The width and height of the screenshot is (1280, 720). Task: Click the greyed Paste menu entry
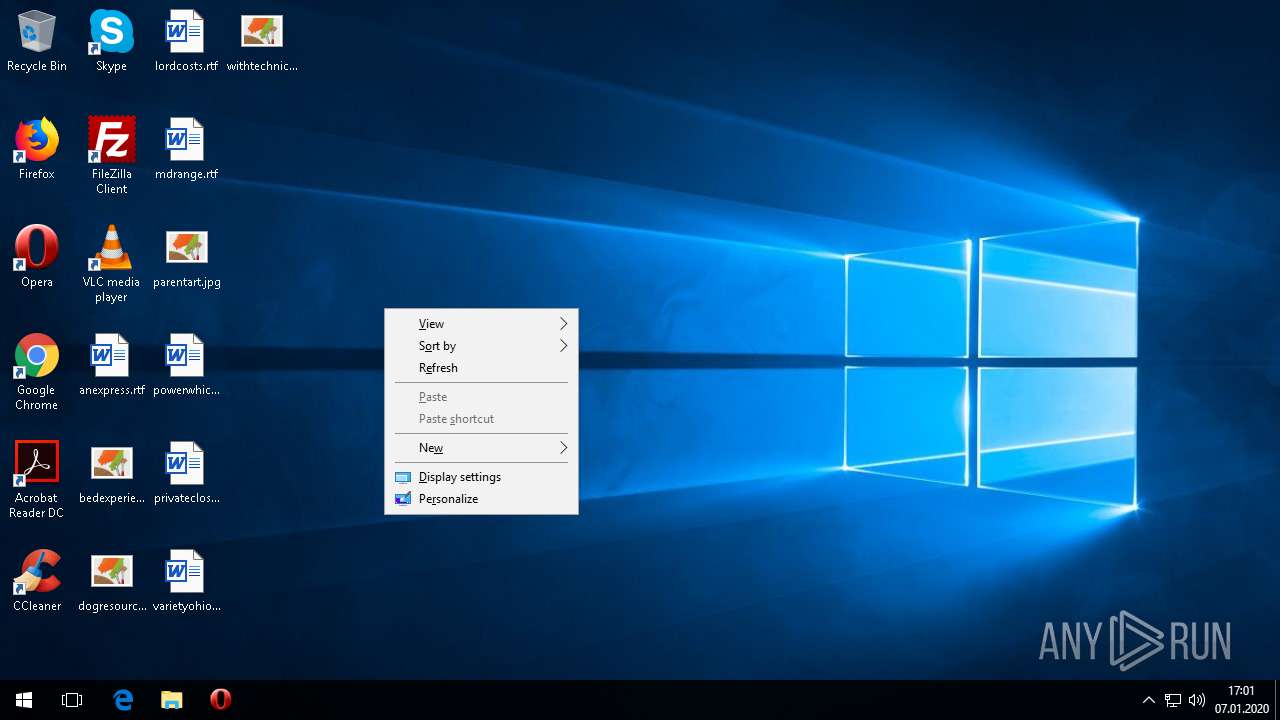[481, 397]
